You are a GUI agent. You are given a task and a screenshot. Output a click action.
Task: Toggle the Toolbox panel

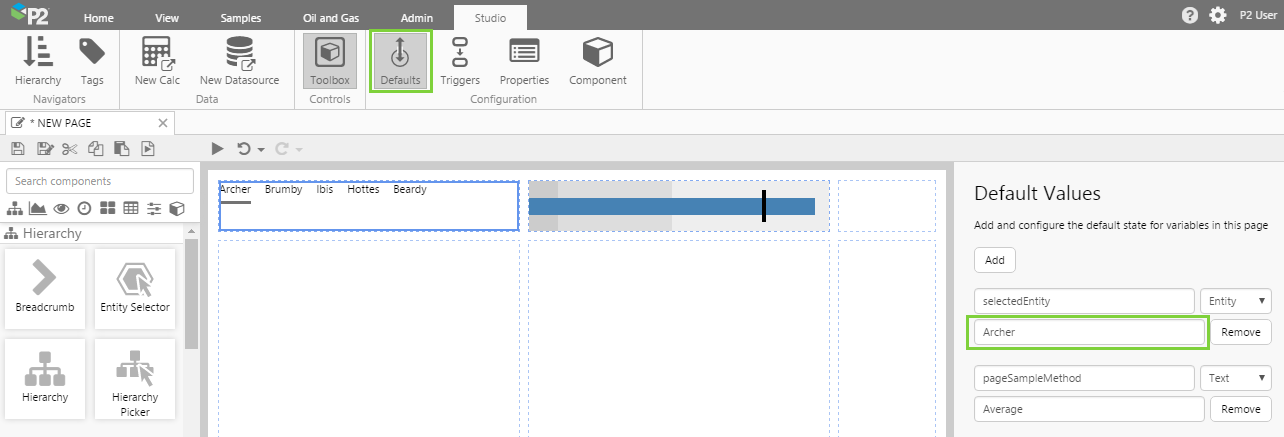330,61
